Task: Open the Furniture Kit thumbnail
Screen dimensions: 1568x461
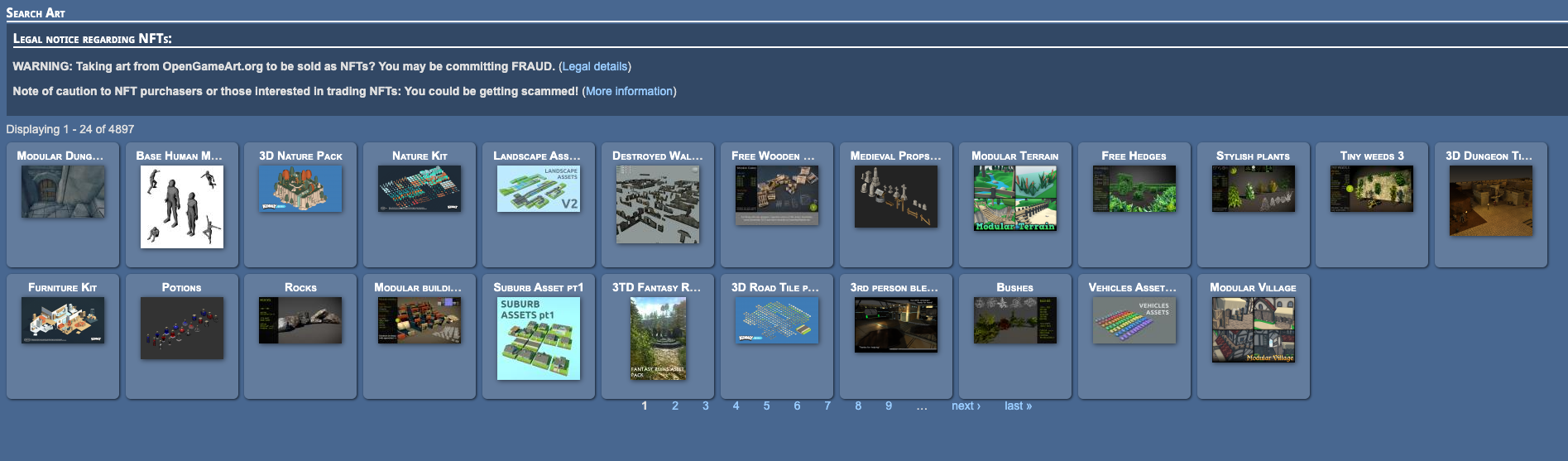Action: tap(63, 319)
